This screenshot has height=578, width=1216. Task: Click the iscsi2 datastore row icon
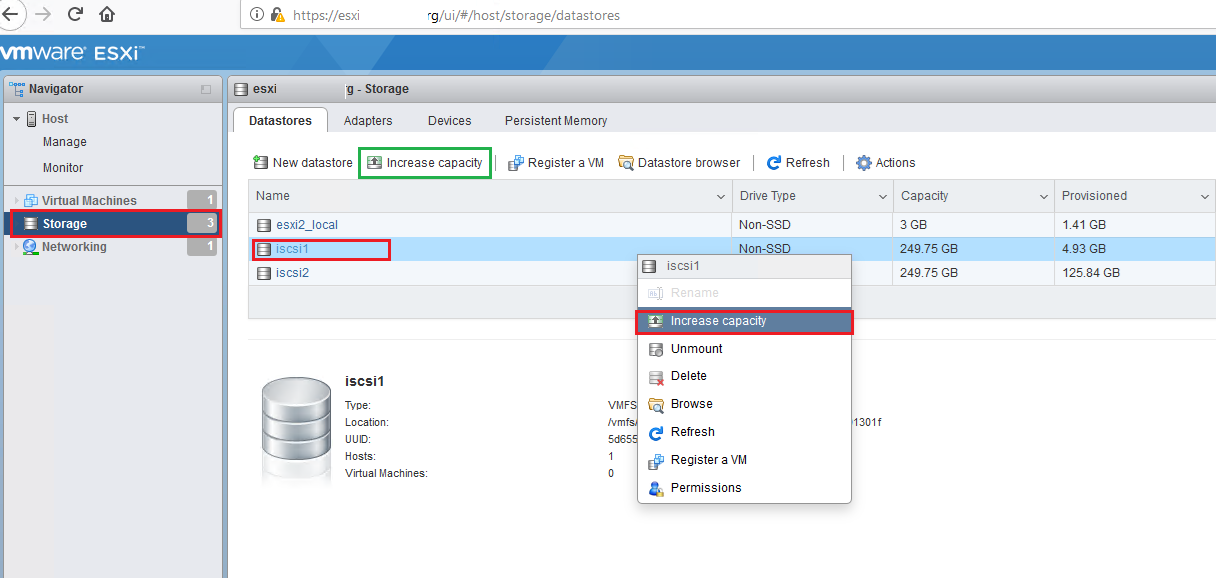pyautogui.click(x=264, y=273)
